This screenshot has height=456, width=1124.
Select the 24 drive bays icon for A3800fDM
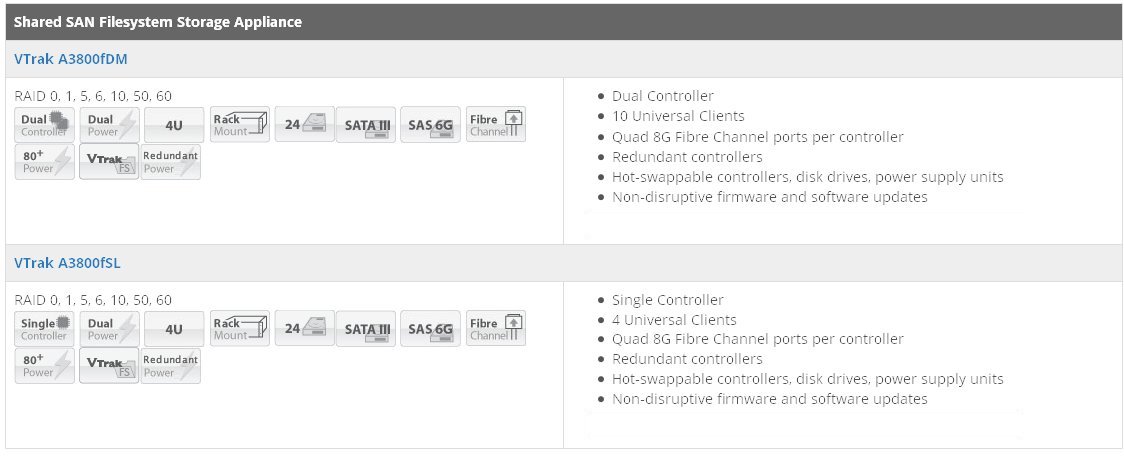[305, 125]
